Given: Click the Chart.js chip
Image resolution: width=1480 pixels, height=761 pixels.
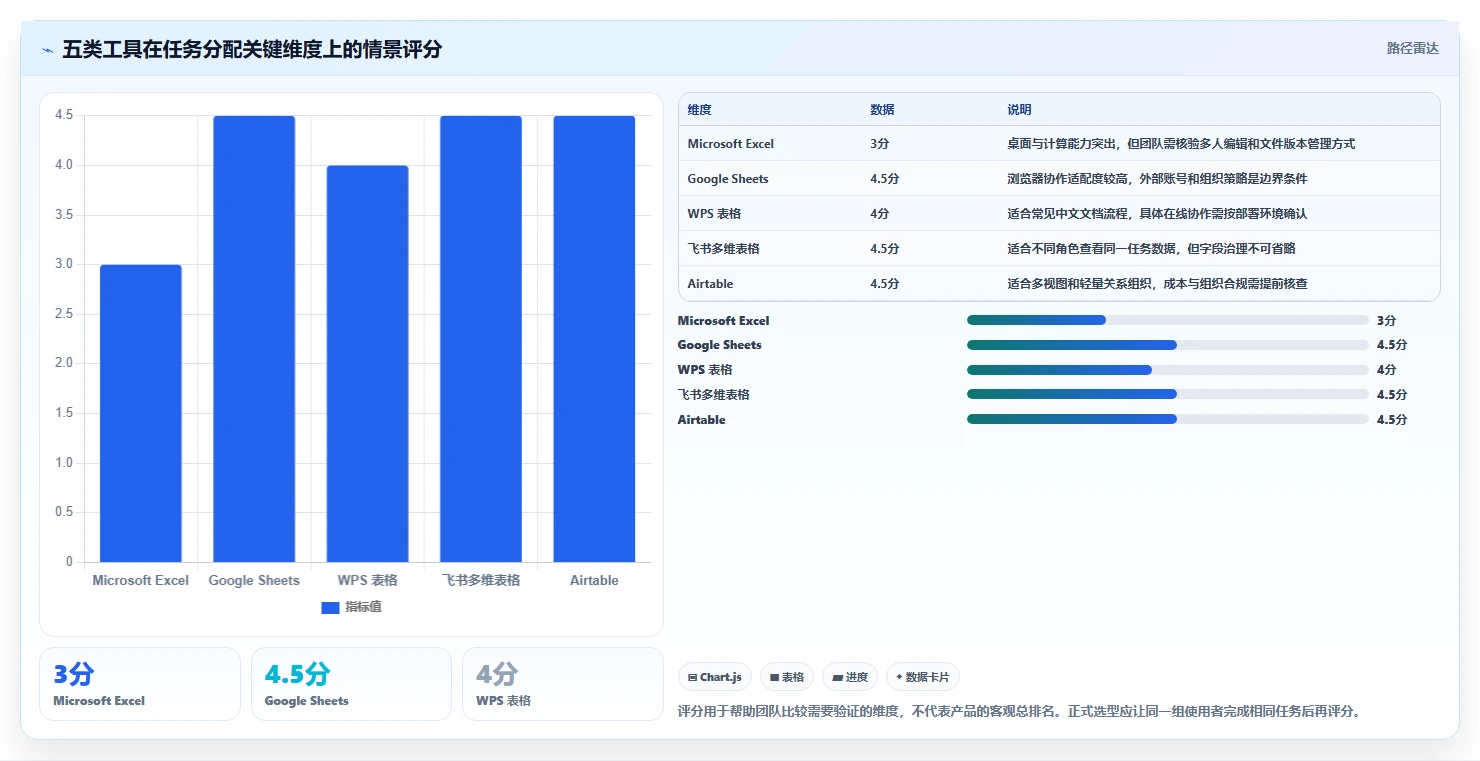Looking at the screenshot, I should [715, 677].
